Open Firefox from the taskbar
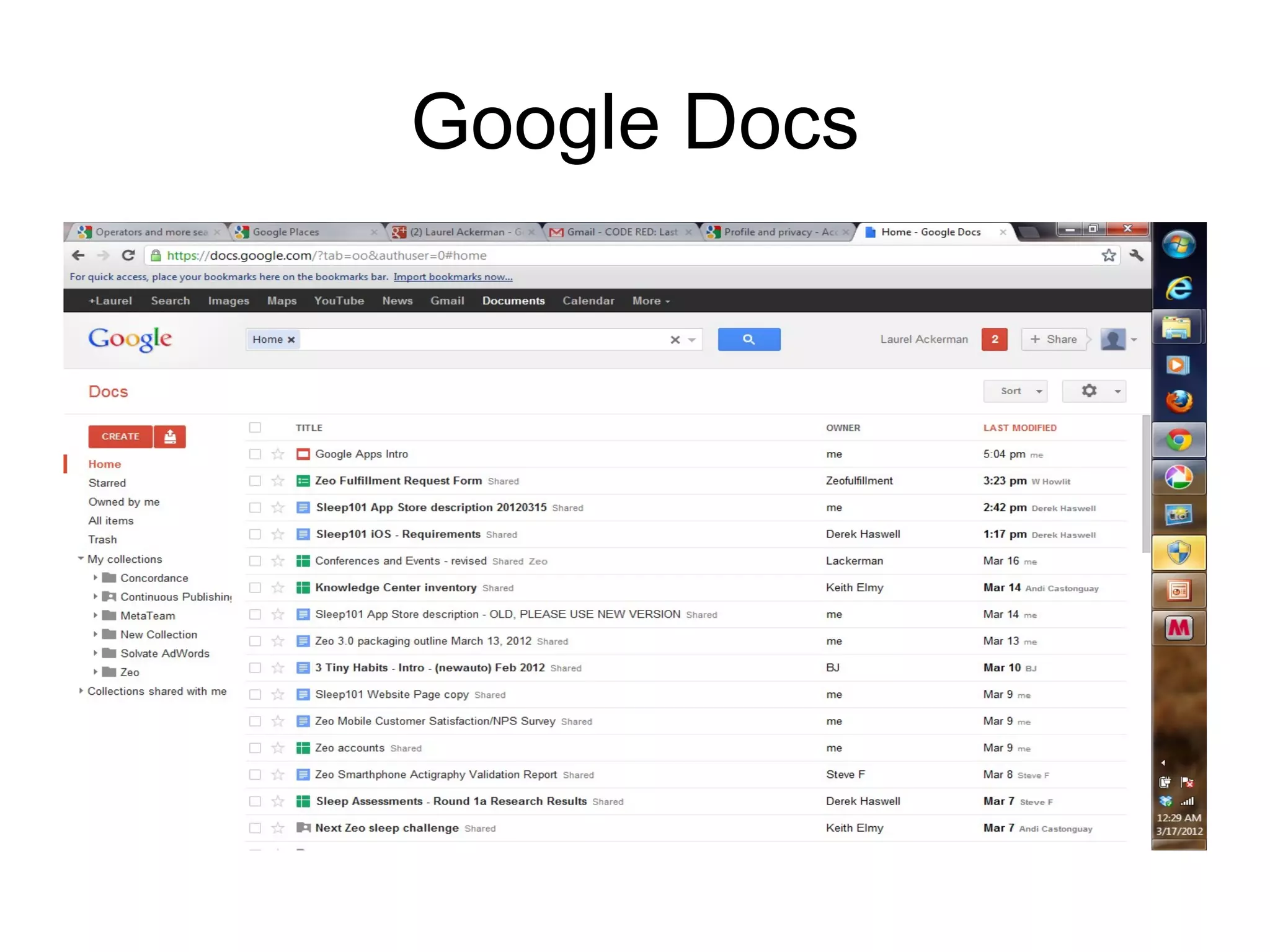This screenshot has width=1270, height=952. pos(1178,402)
